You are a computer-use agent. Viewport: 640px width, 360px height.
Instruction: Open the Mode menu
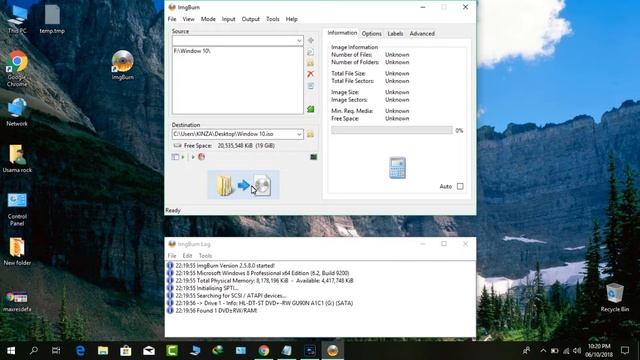(x=208, y=19)
